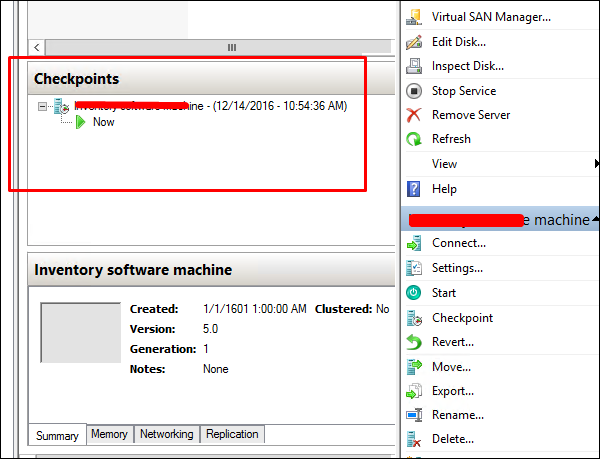Open Settings for the virtual machine
Screen dimensions: 600x459
[x=457, y=268]
